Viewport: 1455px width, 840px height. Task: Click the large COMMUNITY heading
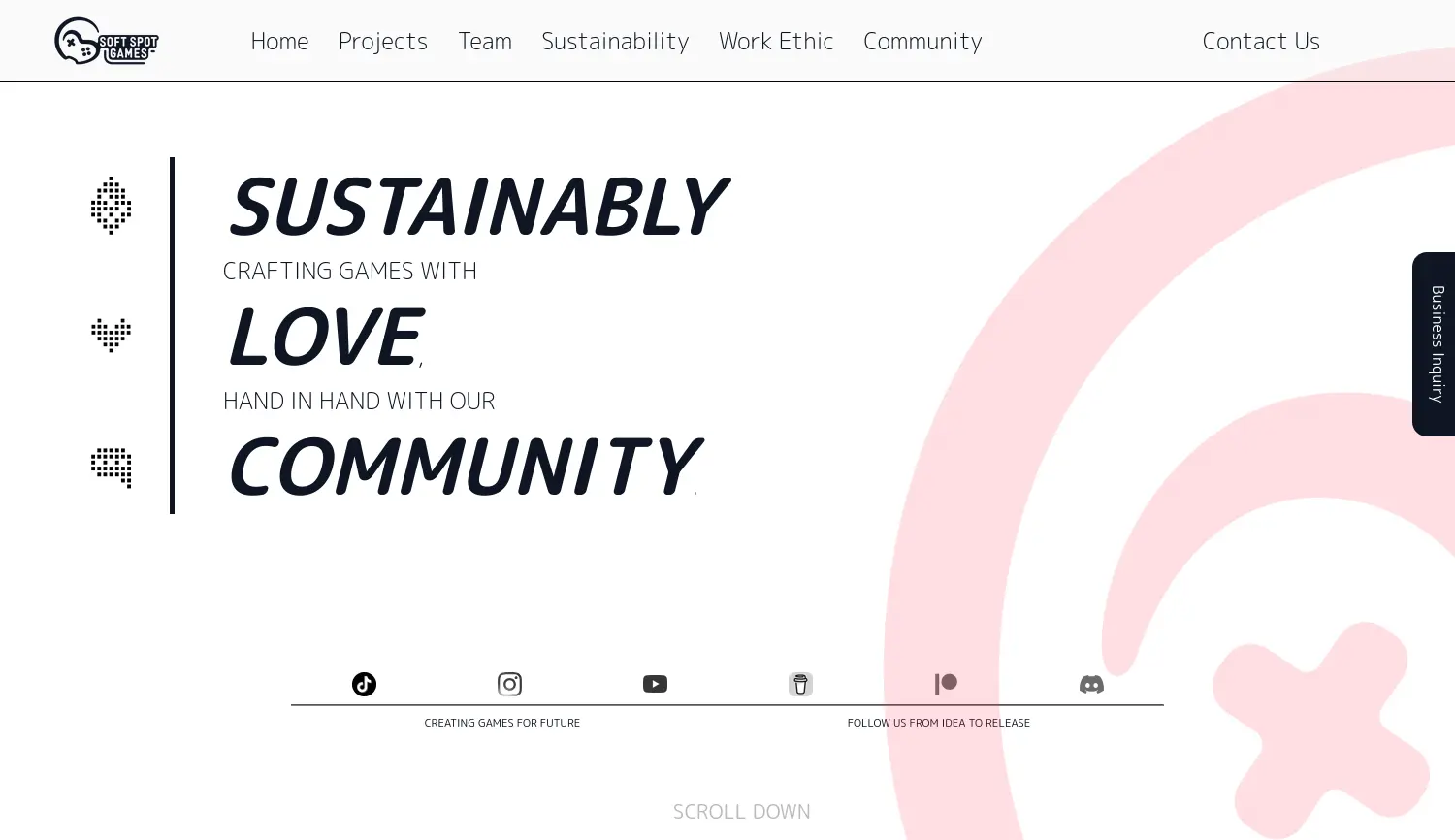click(462, 467)
